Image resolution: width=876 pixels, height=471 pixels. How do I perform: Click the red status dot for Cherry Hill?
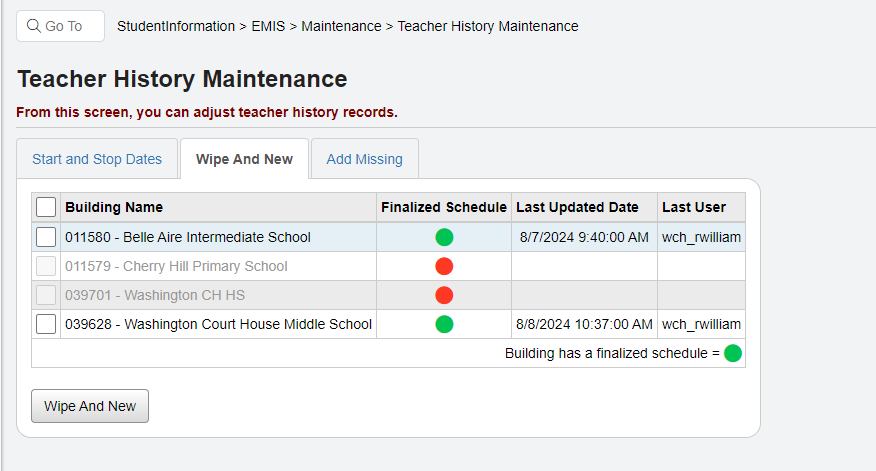[x=444, y=266]
